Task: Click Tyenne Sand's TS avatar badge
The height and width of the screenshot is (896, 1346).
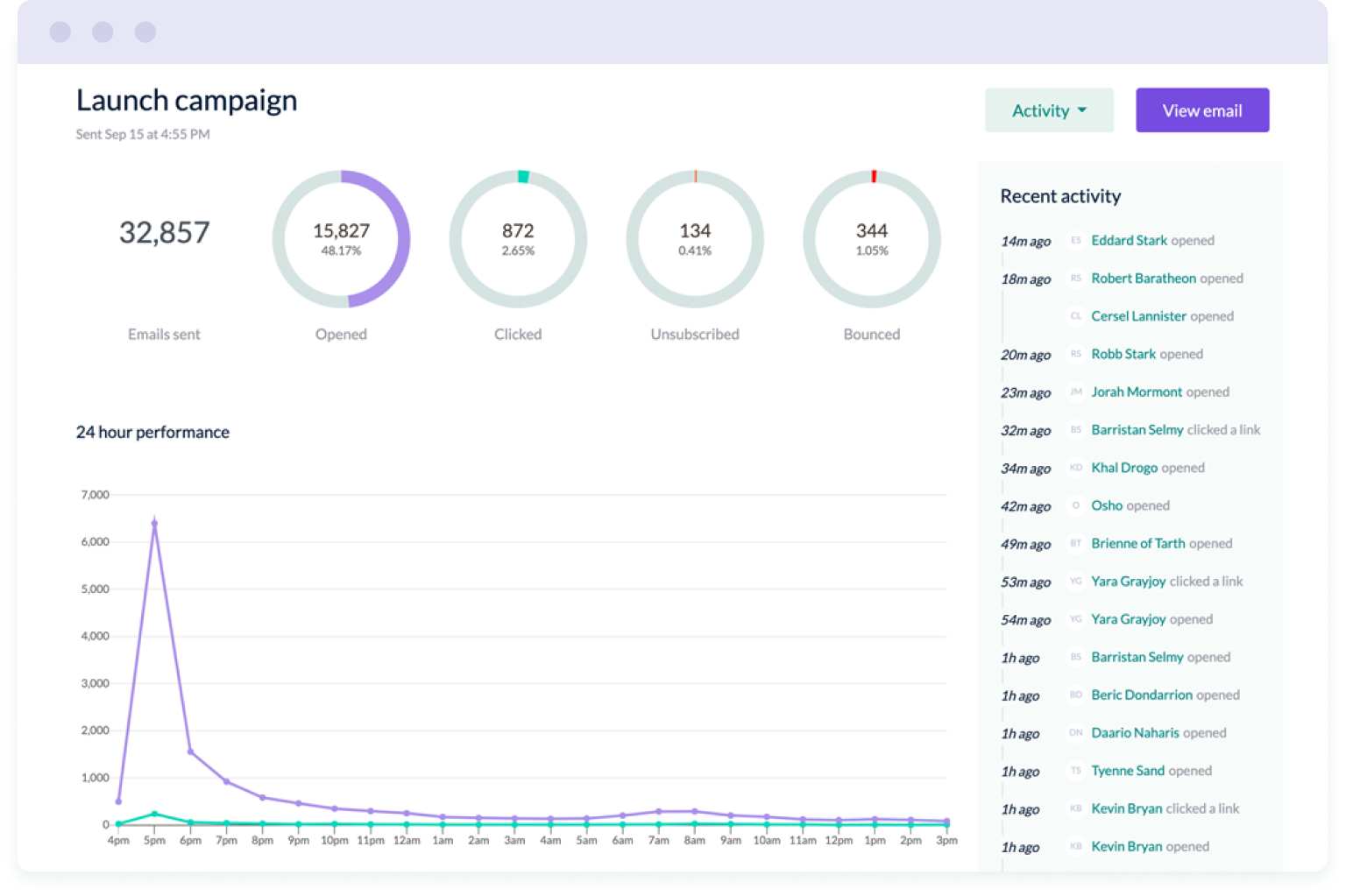Action: tap(1075, 771)
